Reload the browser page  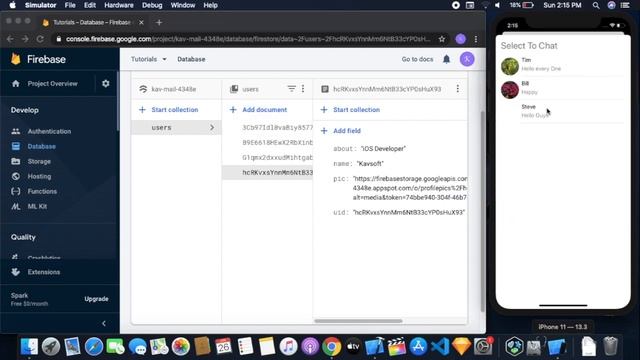40,39
